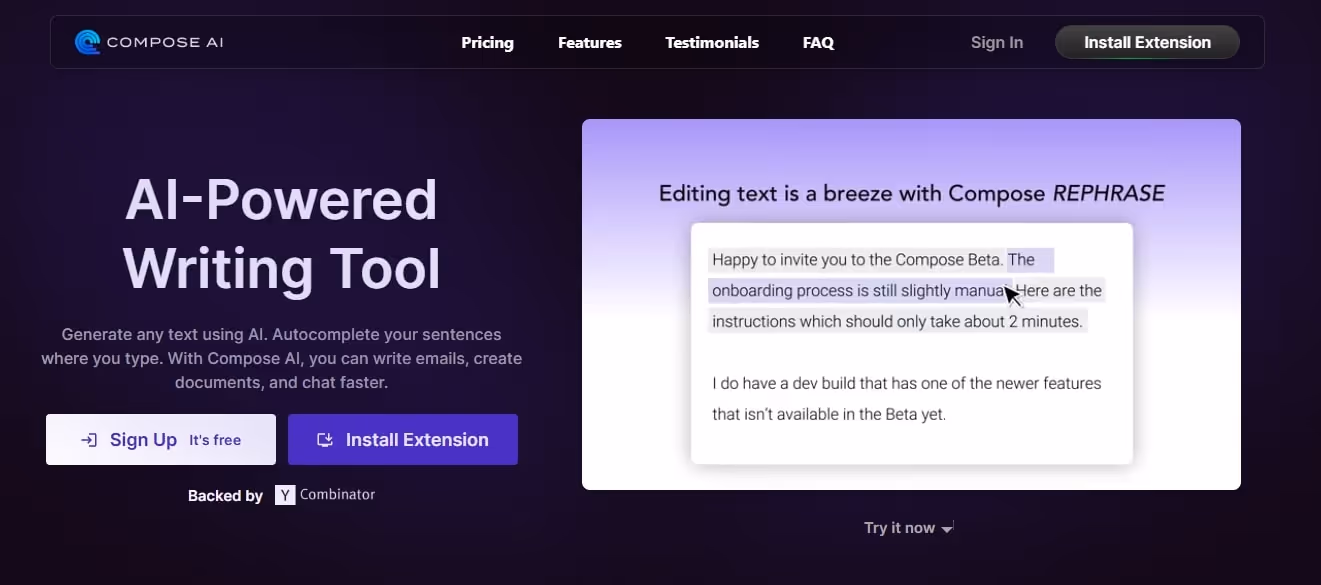Open Testimonials in the navigation bar

712,43
